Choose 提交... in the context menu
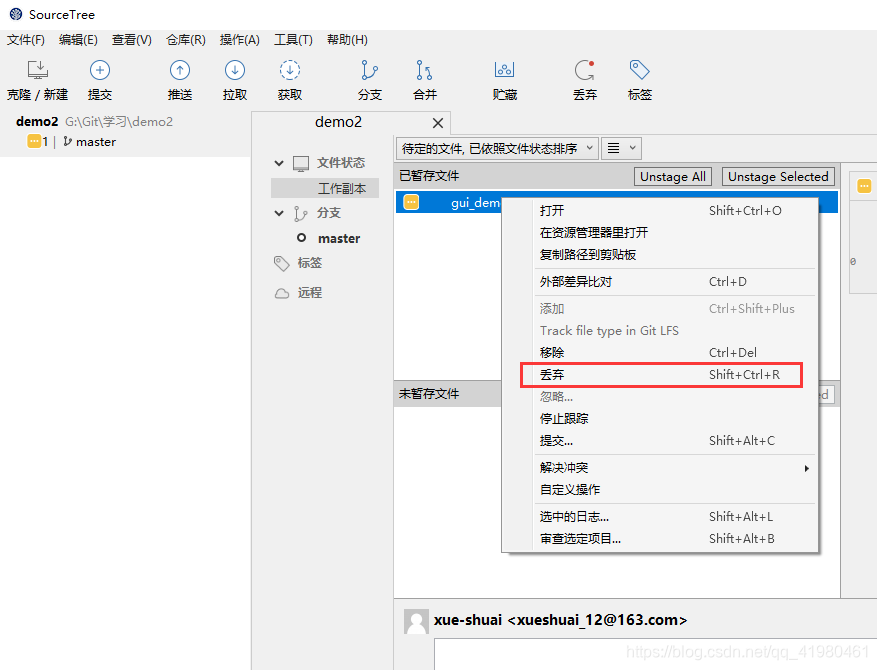The height and width of the screenshot is (670, 877). pyautogui.click(x=660, y=441)
